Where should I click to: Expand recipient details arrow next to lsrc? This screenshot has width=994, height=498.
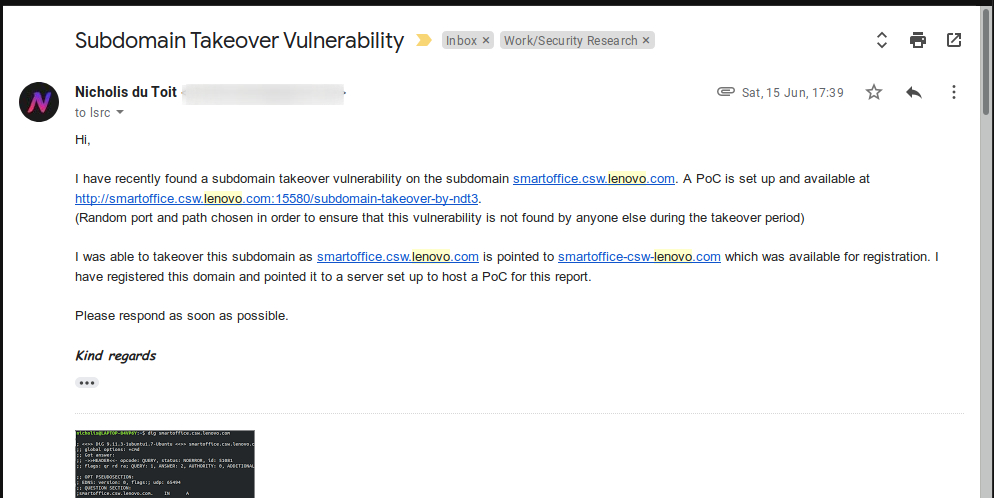point(120,113)
